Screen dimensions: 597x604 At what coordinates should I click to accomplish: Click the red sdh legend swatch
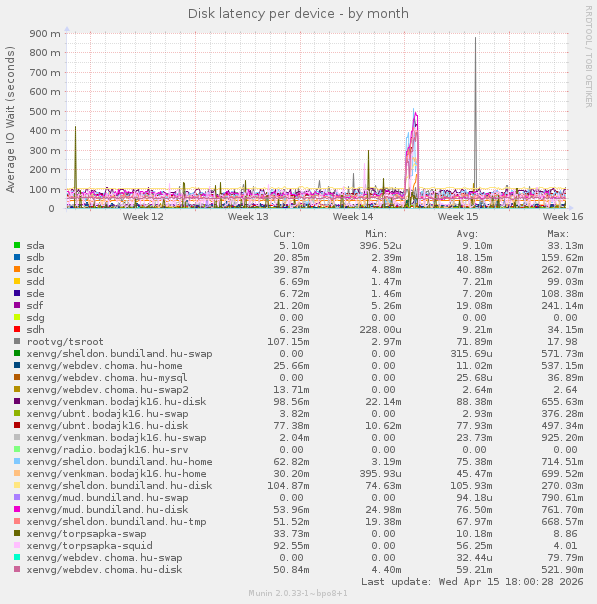point(17,329)
